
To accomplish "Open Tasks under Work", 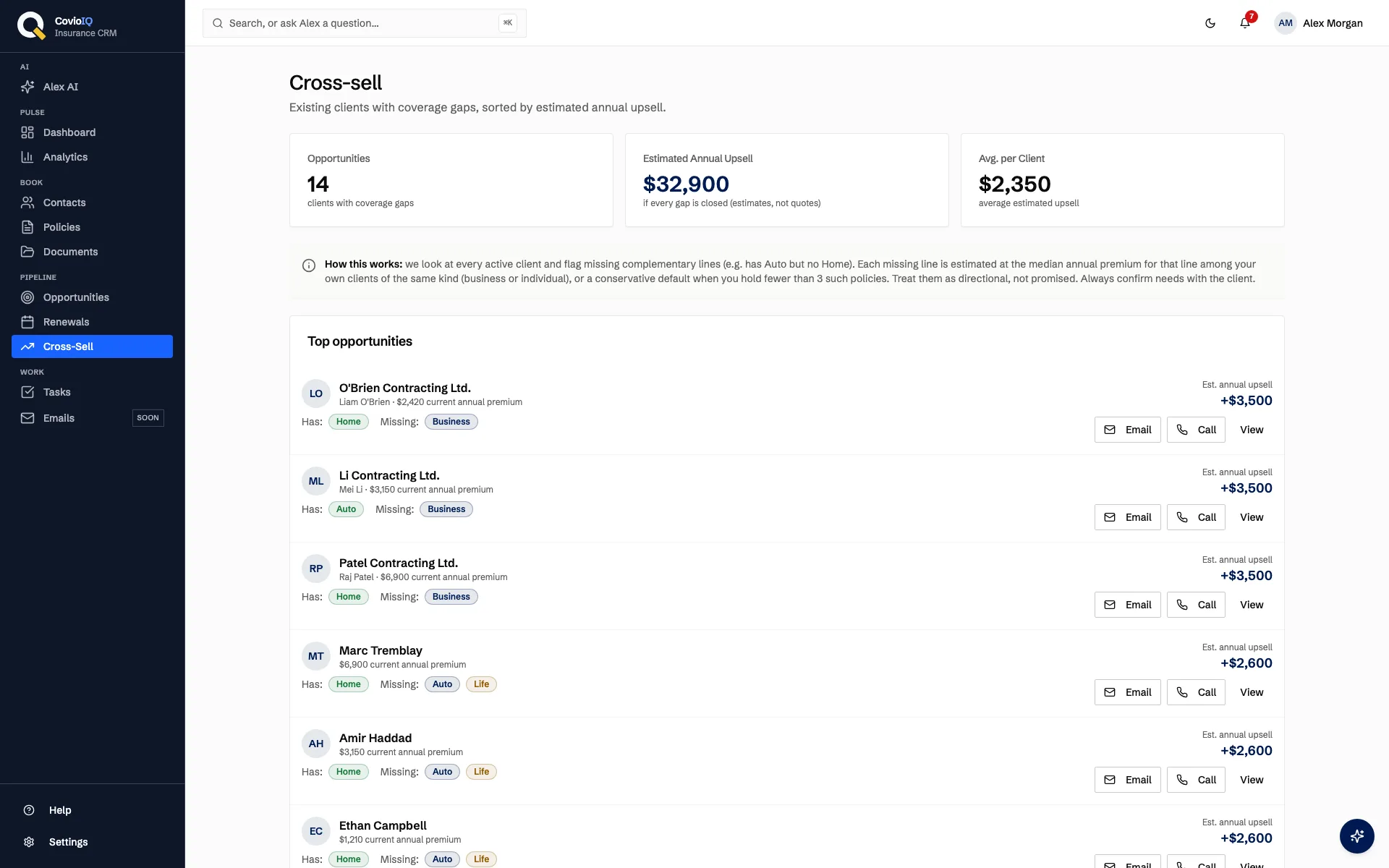I will (92, 392).
